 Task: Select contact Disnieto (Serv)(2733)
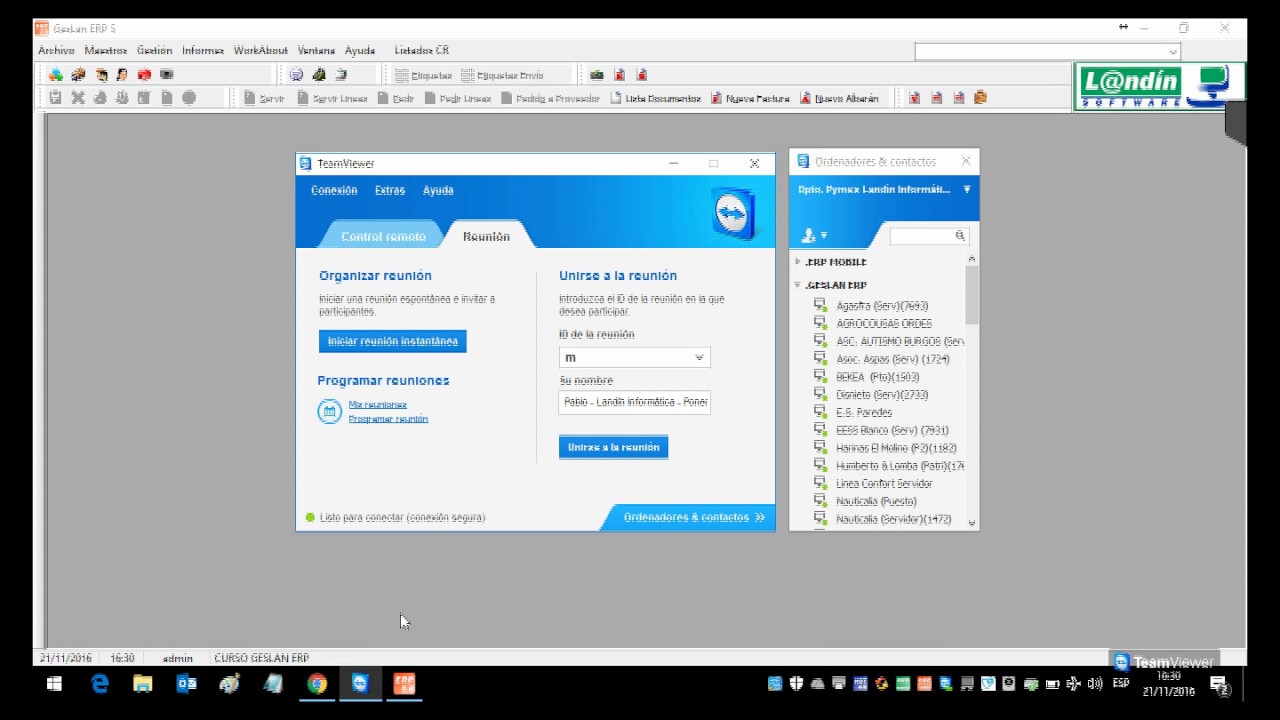pyautogui.click(x=882, y=395)
